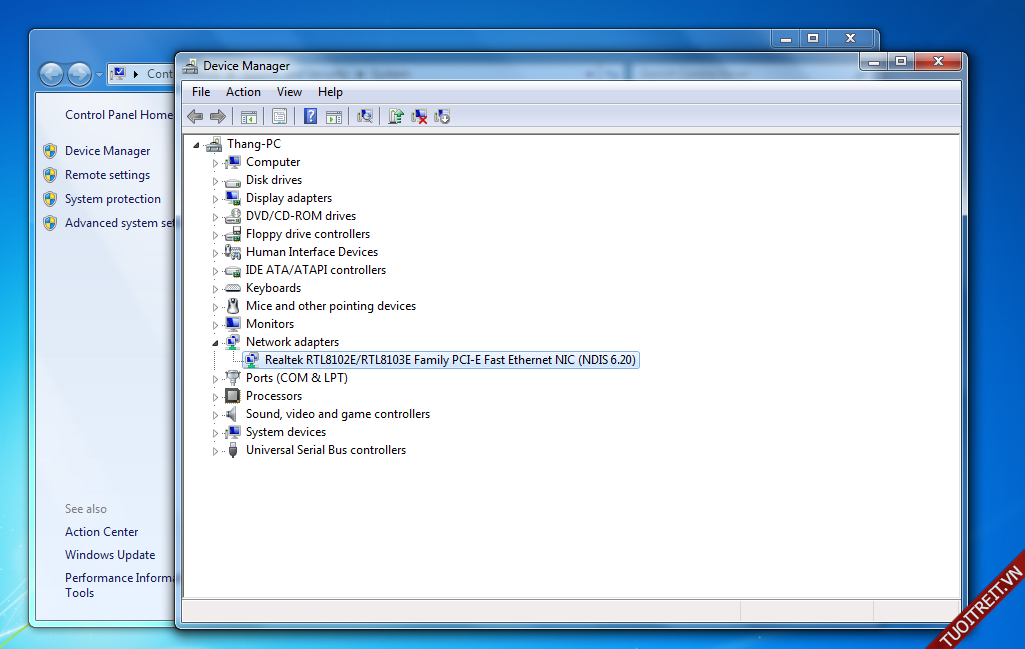Expand the Sound, video and game controllers node

215,415
